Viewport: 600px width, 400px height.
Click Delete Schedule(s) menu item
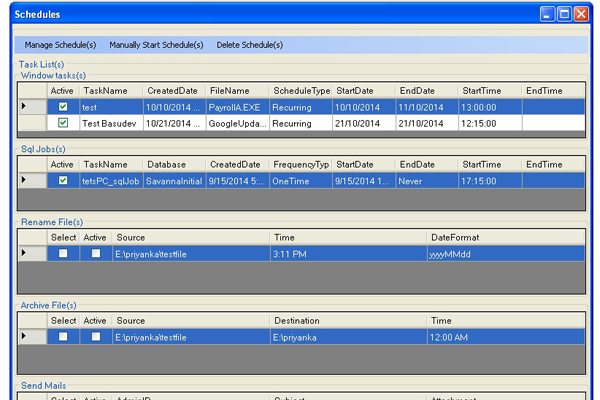tap(249, 45)
